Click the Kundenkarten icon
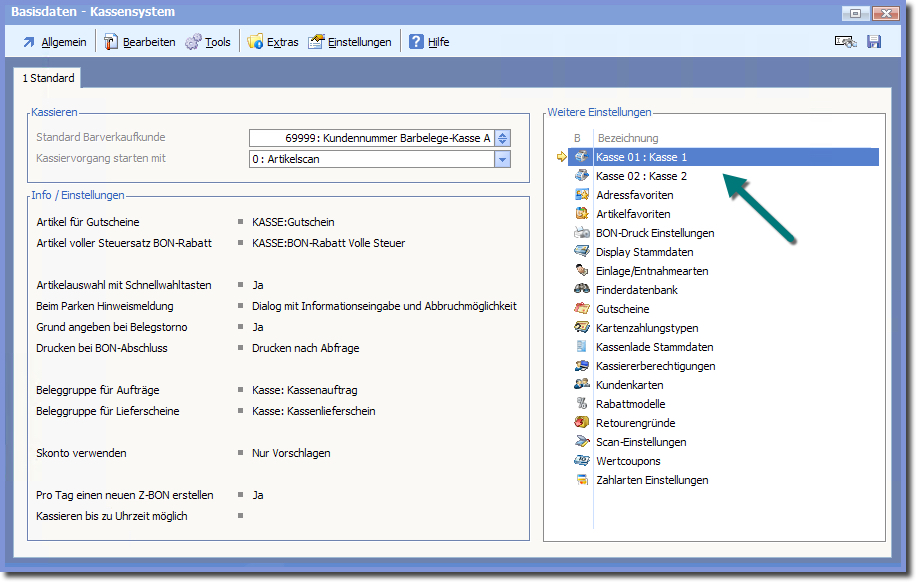 [x=582, y=385]
